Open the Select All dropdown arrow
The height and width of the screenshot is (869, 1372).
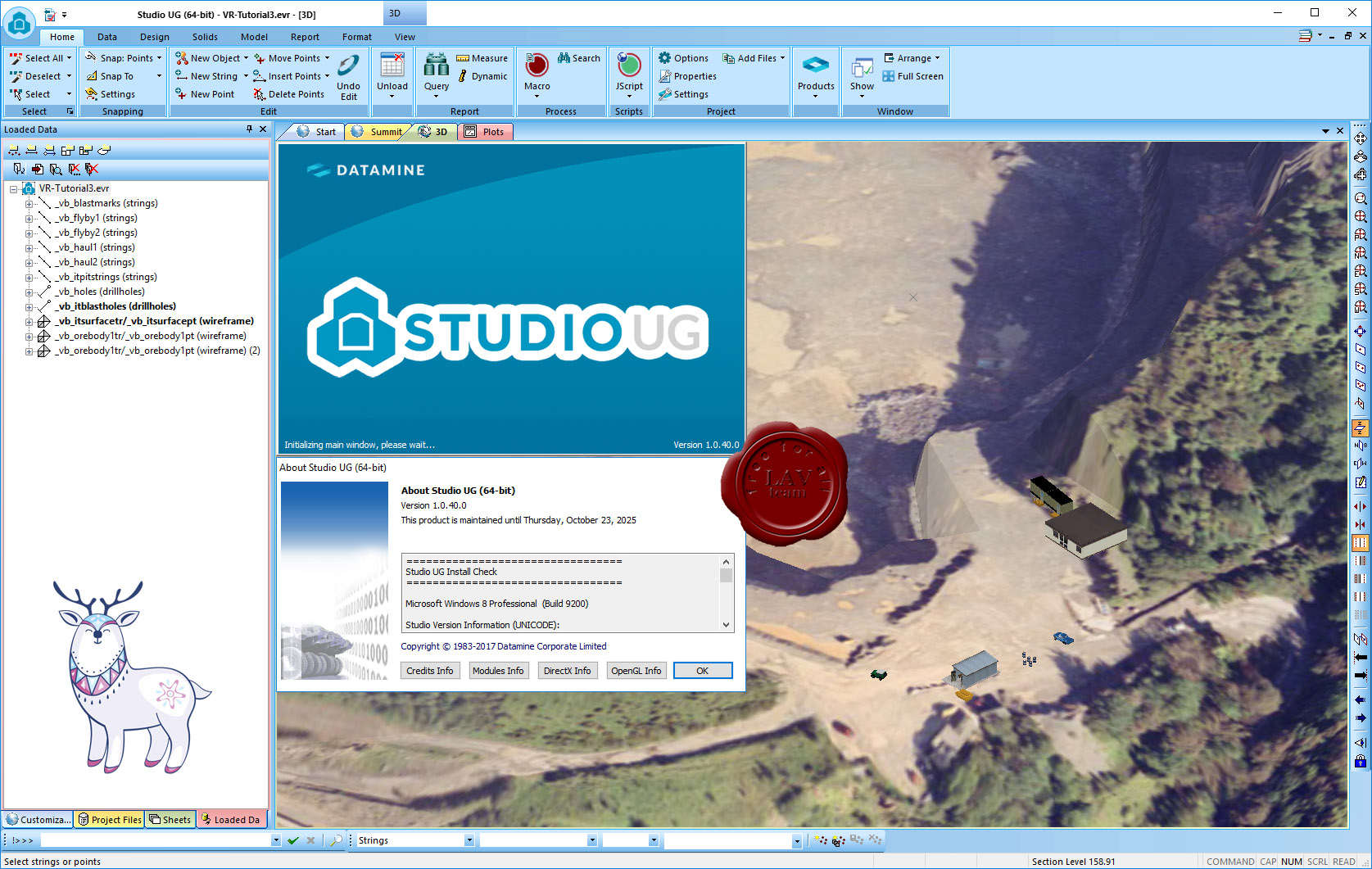click(69, 58)
